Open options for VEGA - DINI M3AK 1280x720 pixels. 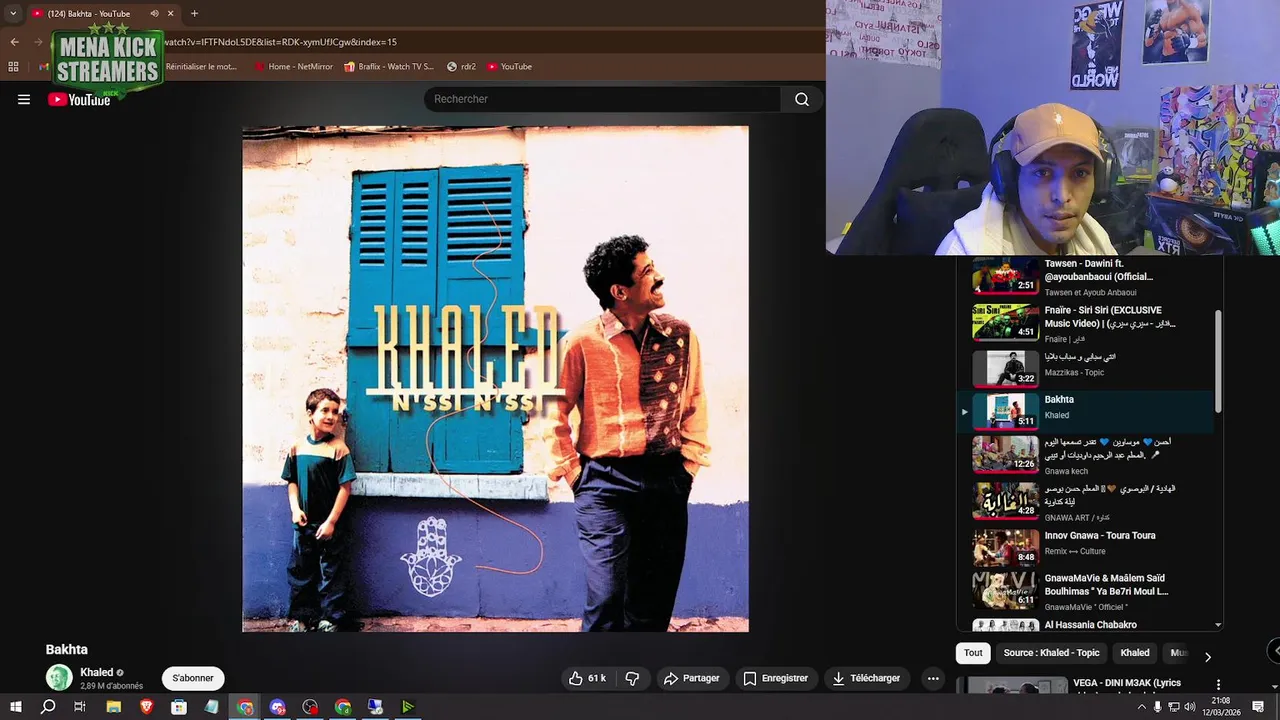pyautogui.click(x=1218, y=686)
